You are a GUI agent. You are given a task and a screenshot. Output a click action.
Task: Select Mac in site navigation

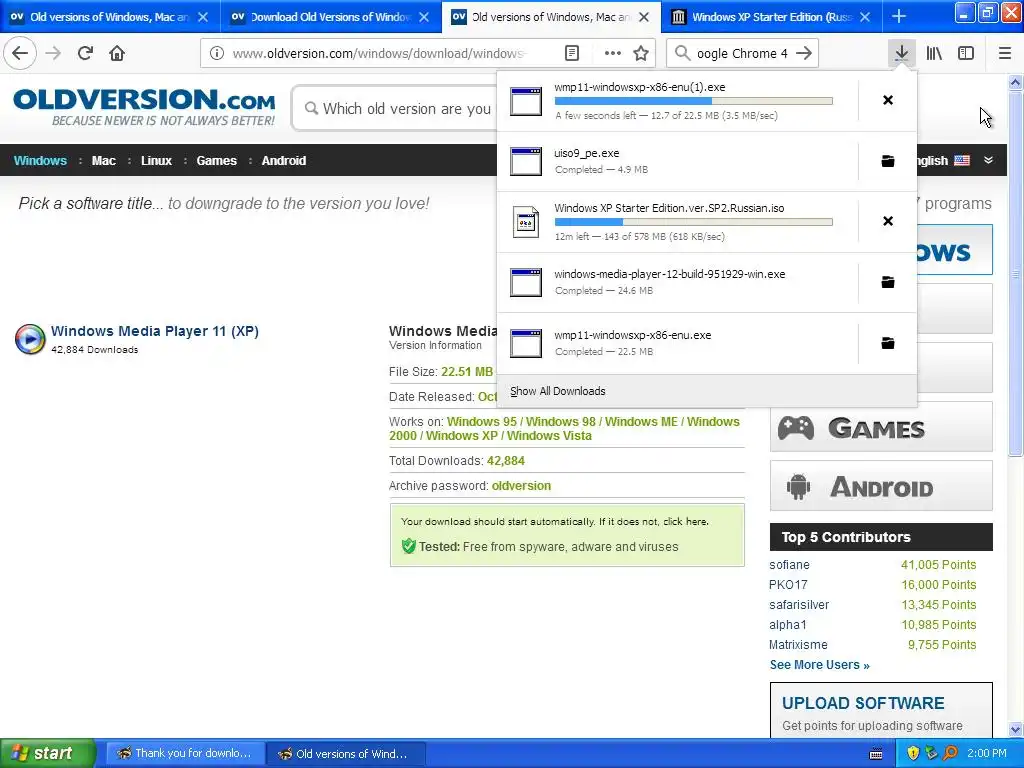click(104, 161)
